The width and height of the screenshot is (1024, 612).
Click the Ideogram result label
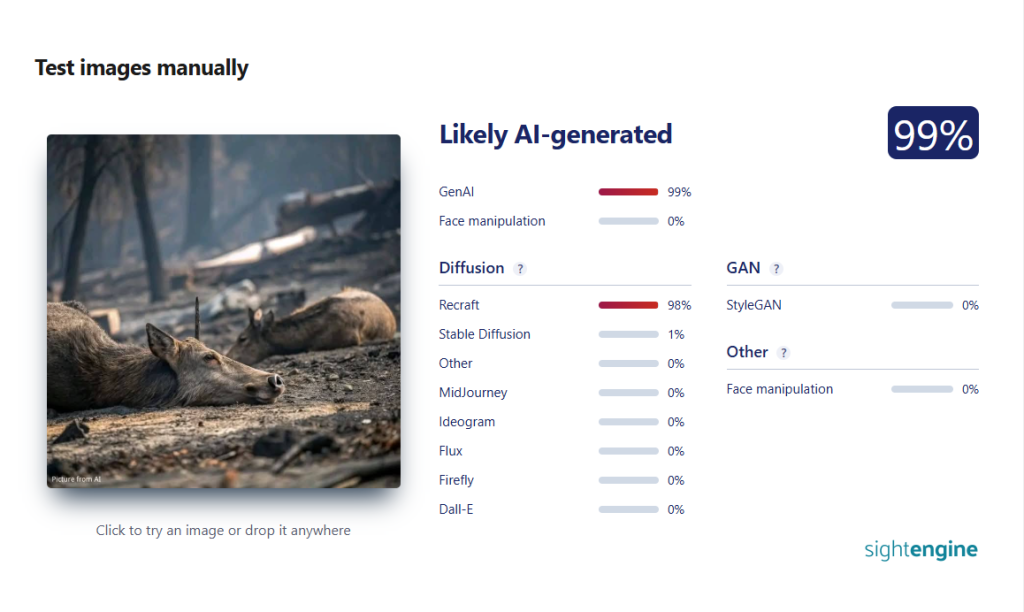(467, 422)
